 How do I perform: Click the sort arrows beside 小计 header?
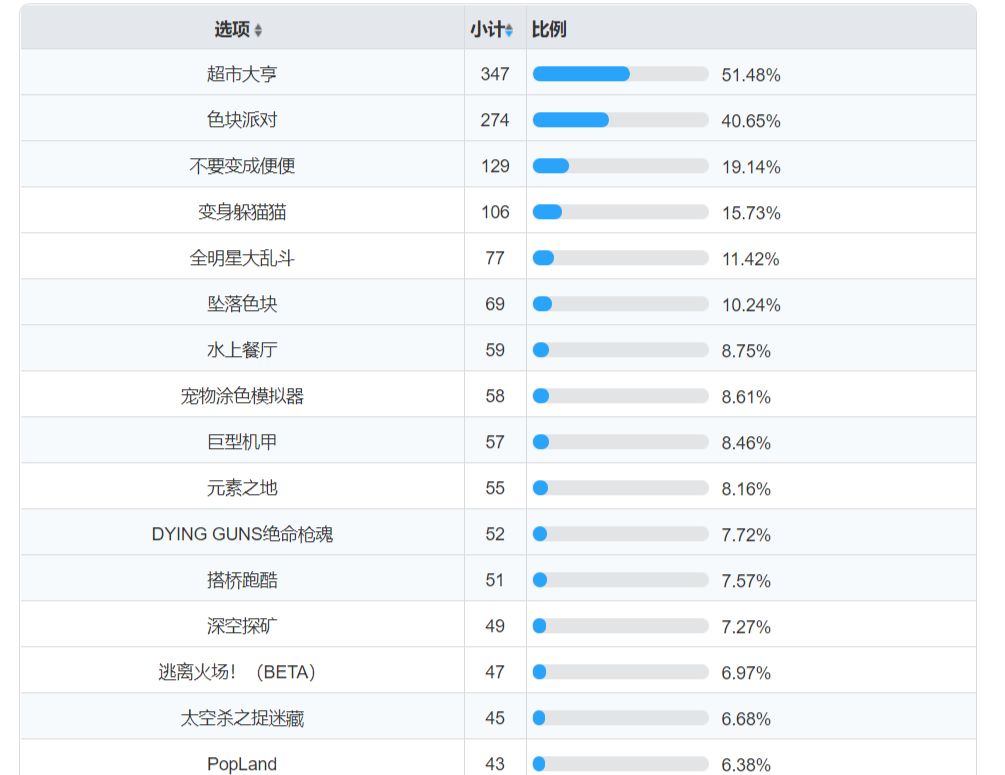tap(509, 31)
